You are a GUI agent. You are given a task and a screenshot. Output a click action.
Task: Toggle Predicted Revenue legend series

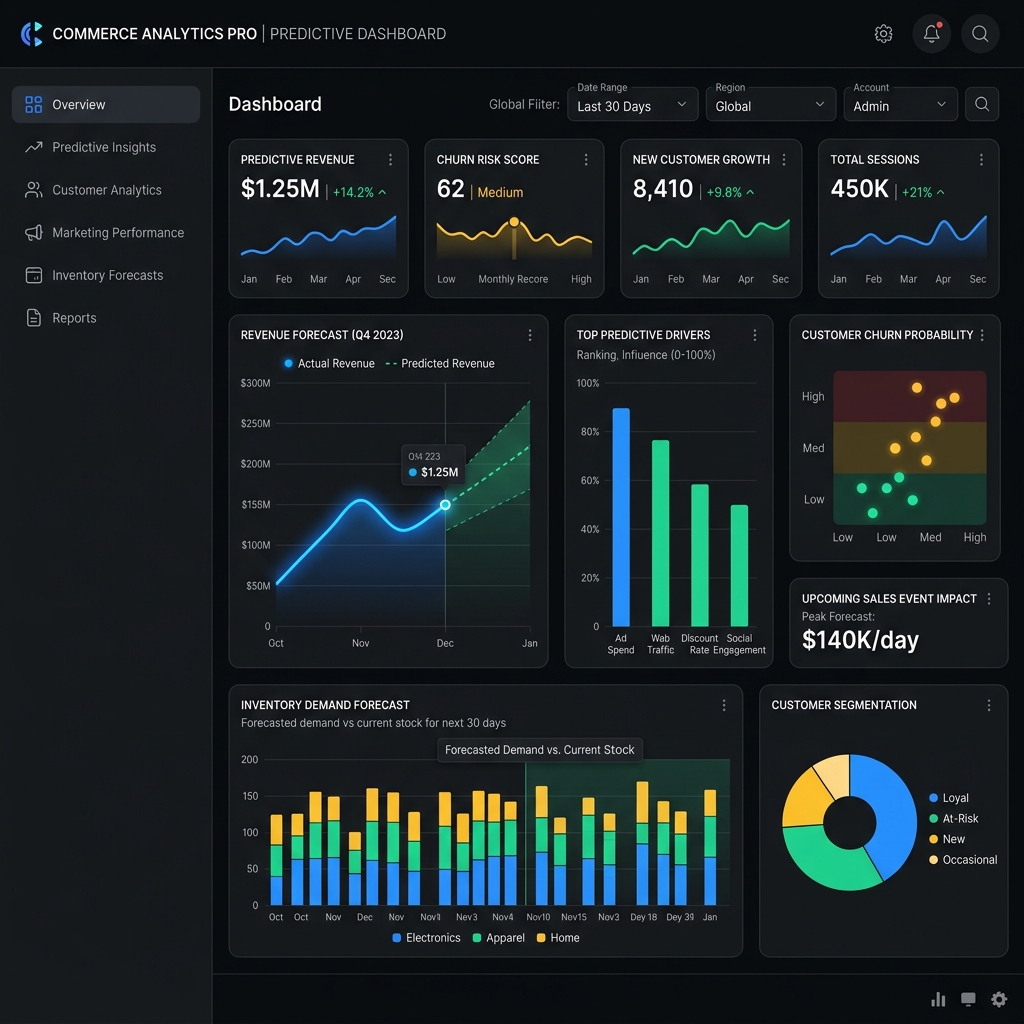pyautogui.click(x=440, y=364)
